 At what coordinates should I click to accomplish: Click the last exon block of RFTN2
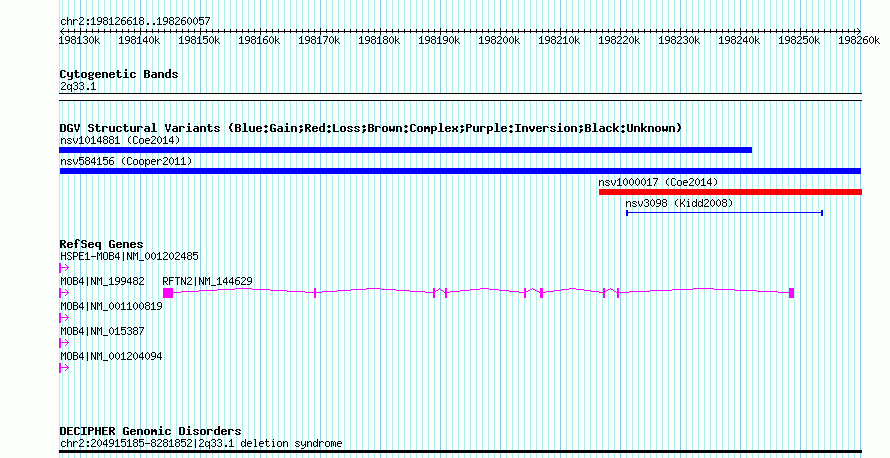[x=791, y=293]
